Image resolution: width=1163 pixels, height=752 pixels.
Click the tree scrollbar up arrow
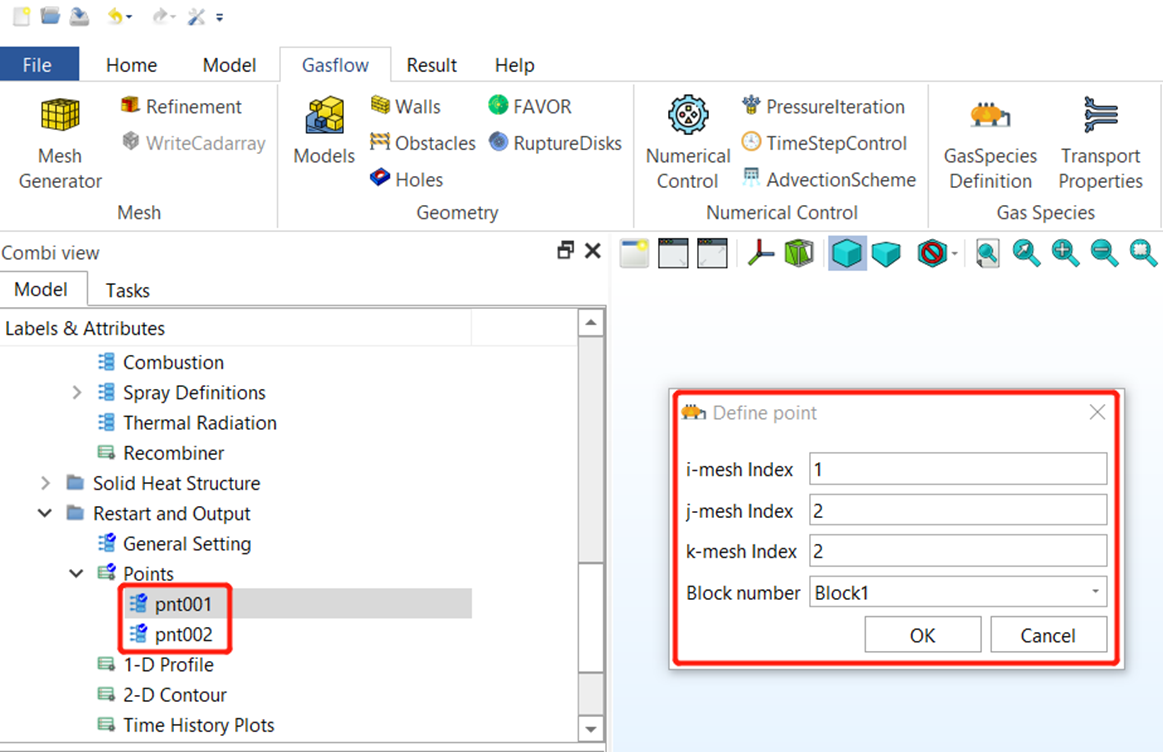(x=591, y=323)
